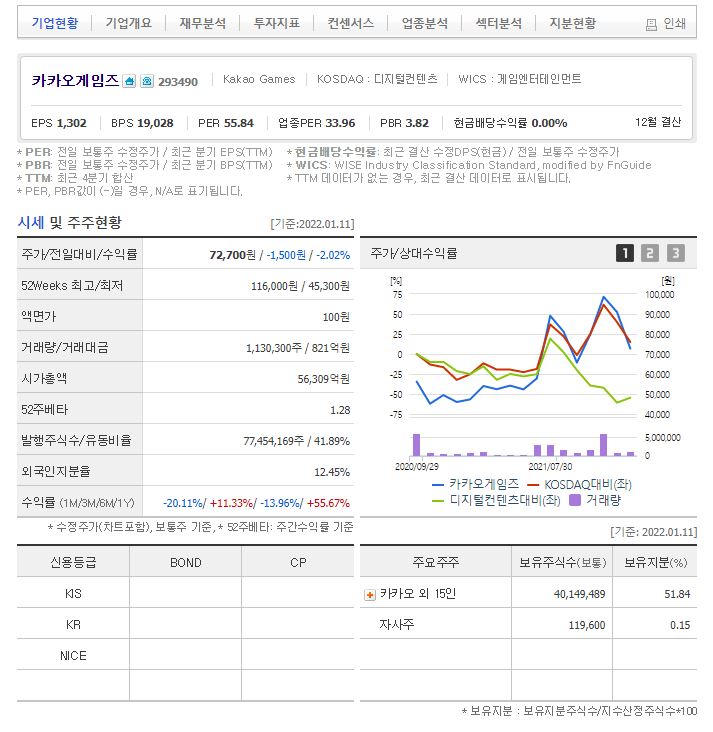Click the 주요주주 column header
The width and height of the screenshot is (713, 732).
click(x=436, y=562)
